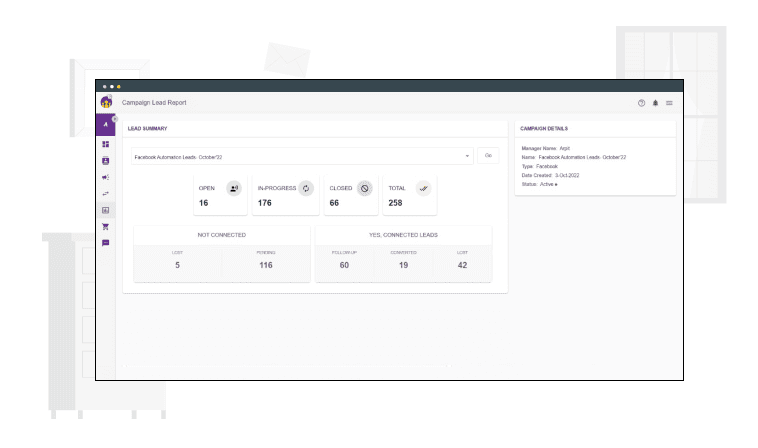The width and height of the screenshot is (758, 448).
Task: Collapse the sidebar using the small arrow toggle
Action: click(x=115, y=120)
